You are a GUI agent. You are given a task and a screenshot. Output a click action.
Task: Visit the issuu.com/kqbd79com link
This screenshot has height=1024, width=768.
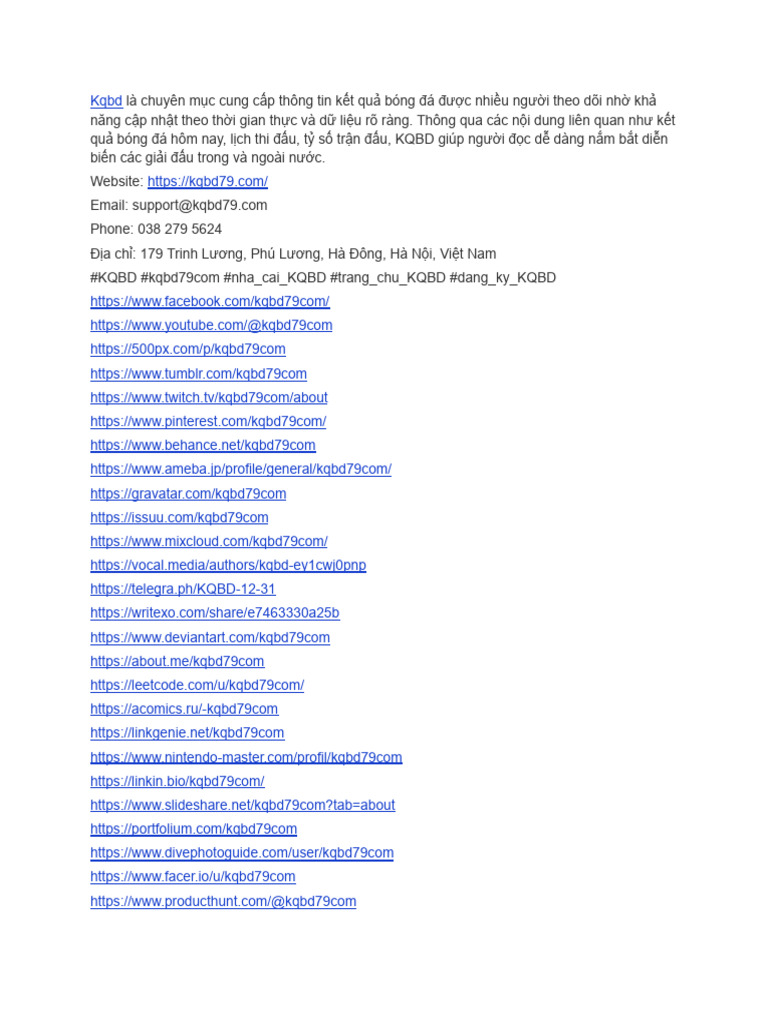point(179,518)
